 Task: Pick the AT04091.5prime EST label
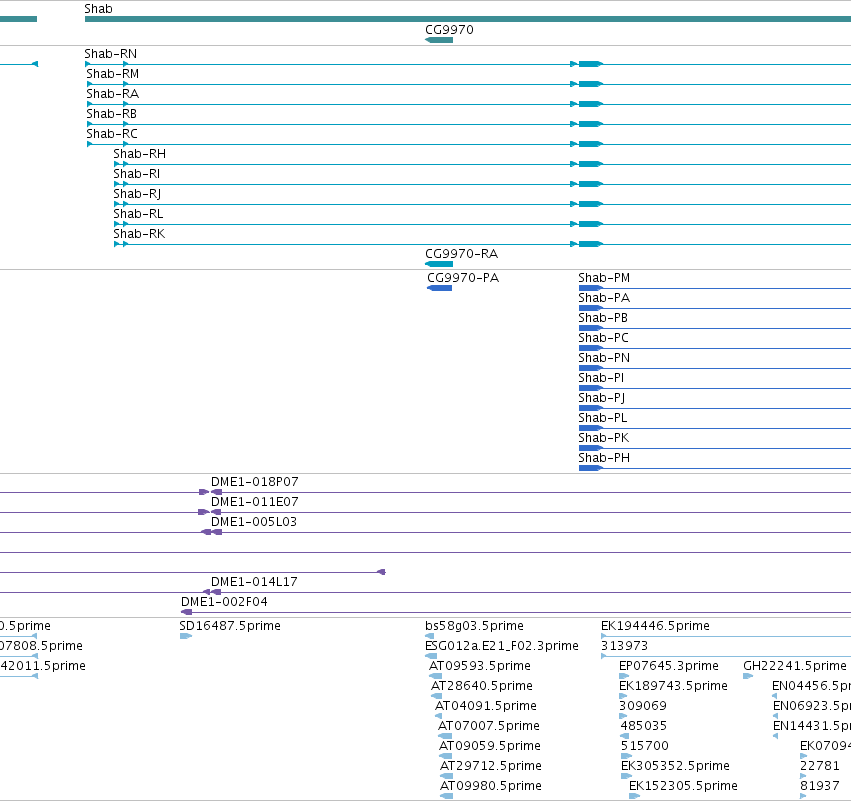pyautogui.click(x=486, y=706)
